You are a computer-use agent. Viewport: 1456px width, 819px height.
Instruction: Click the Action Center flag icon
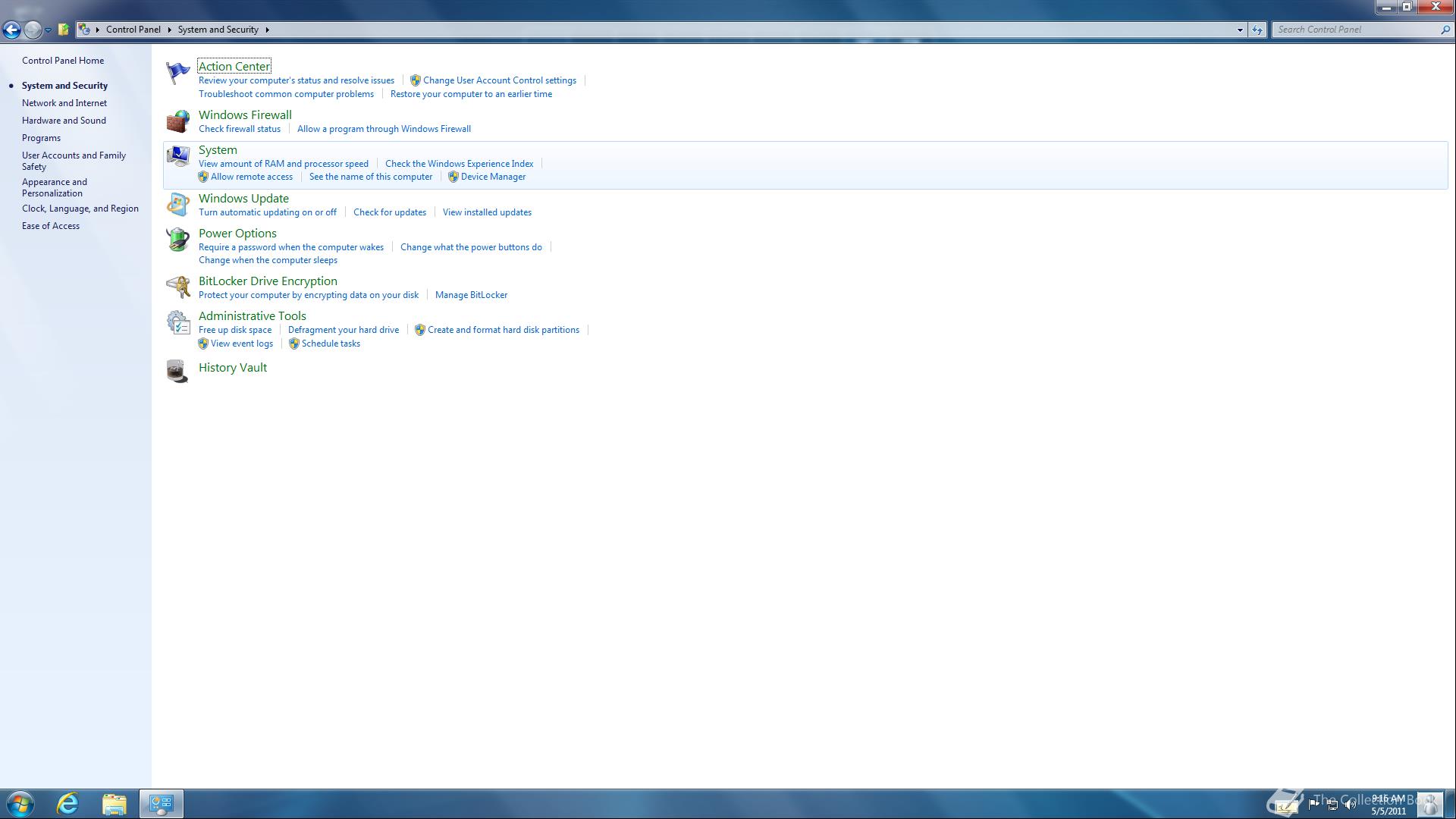click(x=177, y=73)
